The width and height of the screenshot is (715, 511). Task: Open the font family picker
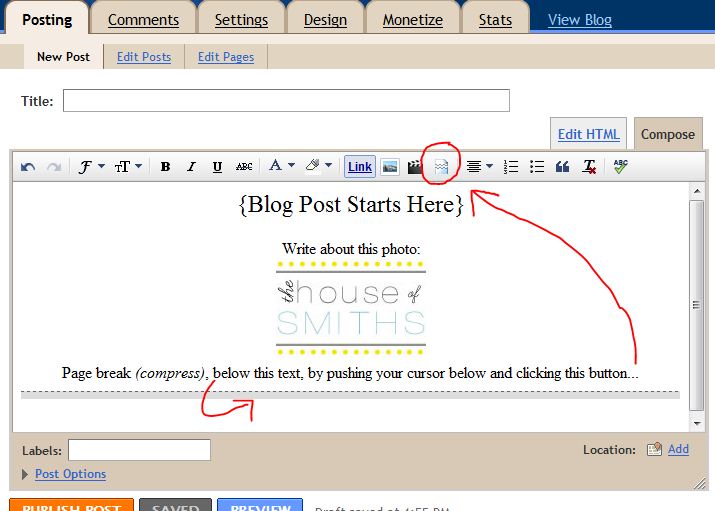[91, 167]
